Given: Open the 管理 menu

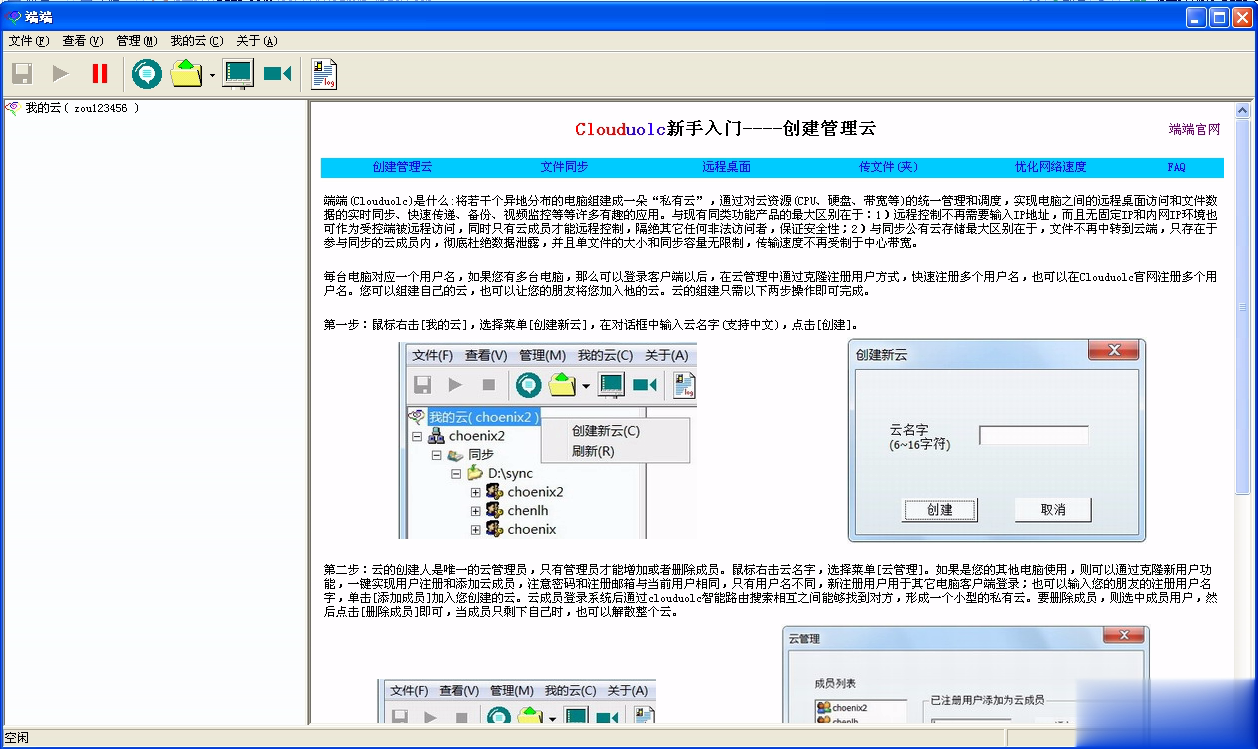Looking at the screenshot, I should (x=136, y=41).
